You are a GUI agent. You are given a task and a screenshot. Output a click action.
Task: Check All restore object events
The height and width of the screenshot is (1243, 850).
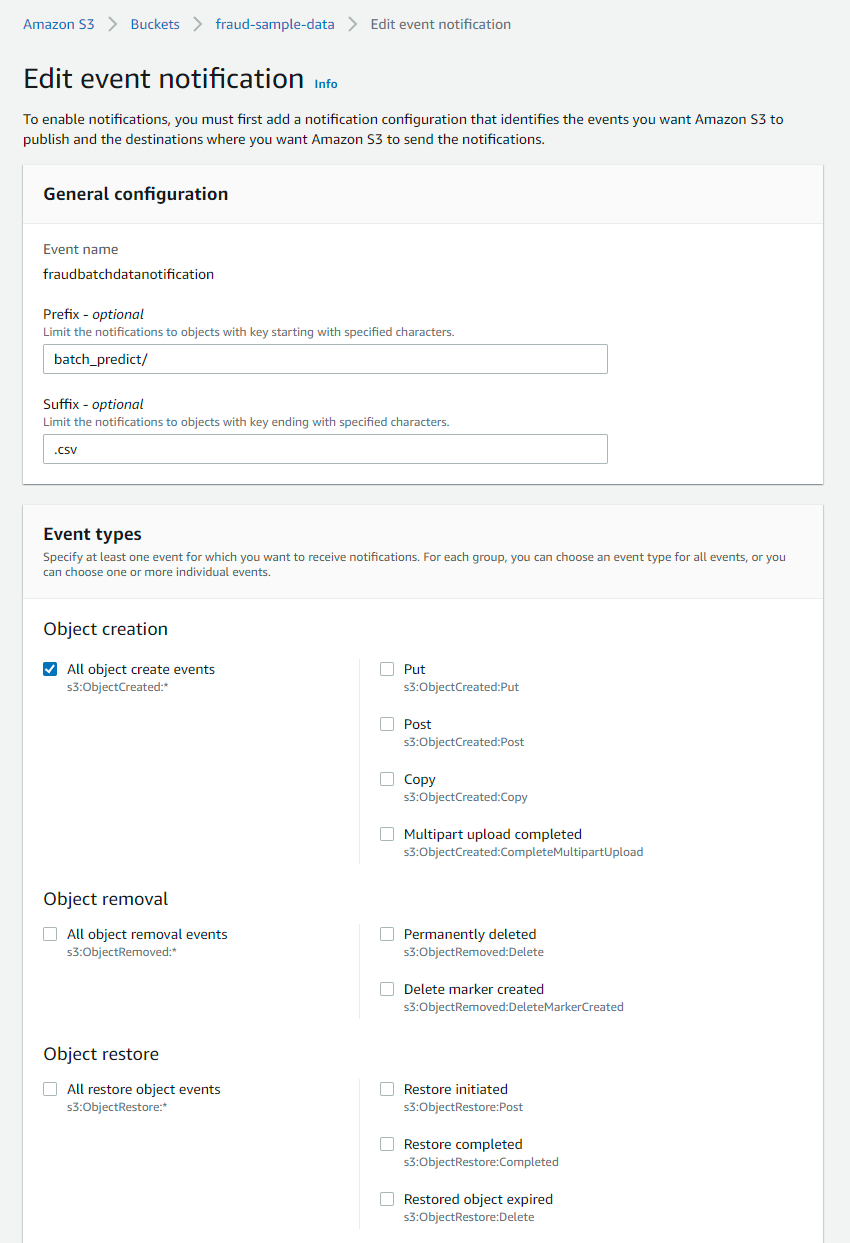tap(50, 1090)
